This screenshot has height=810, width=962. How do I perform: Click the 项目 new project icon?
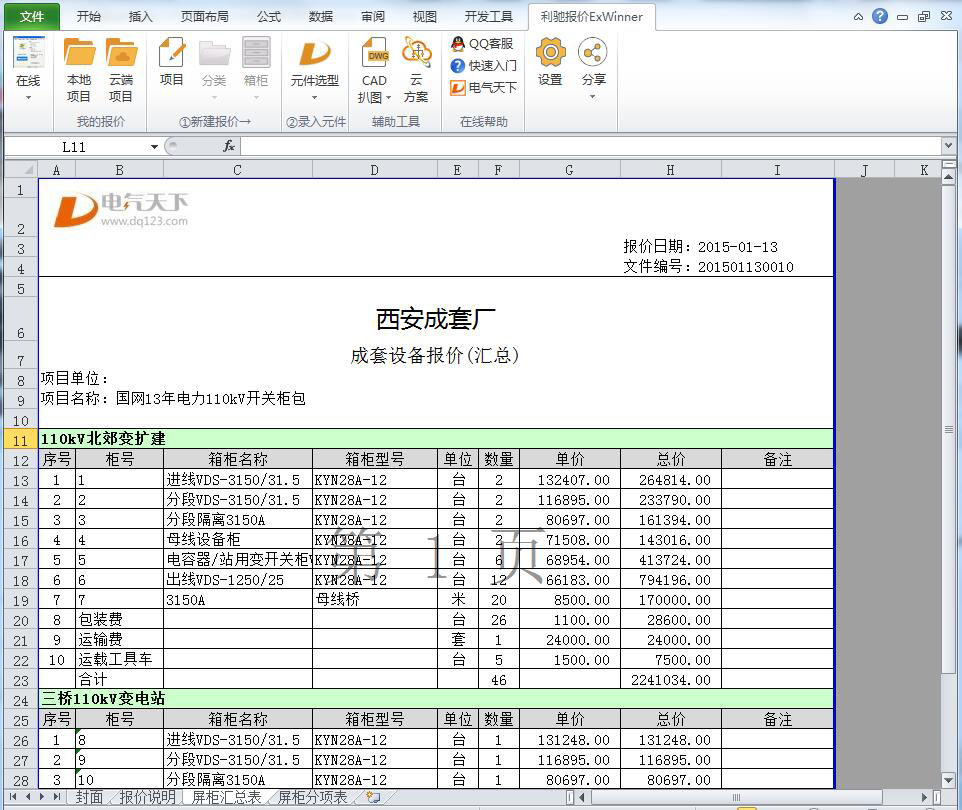point(172,63)
